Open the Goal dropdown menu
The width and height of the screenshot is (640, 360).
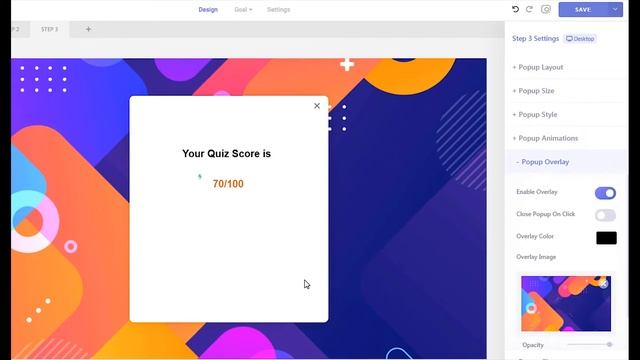pyautogui.click(x=243, y=9)
